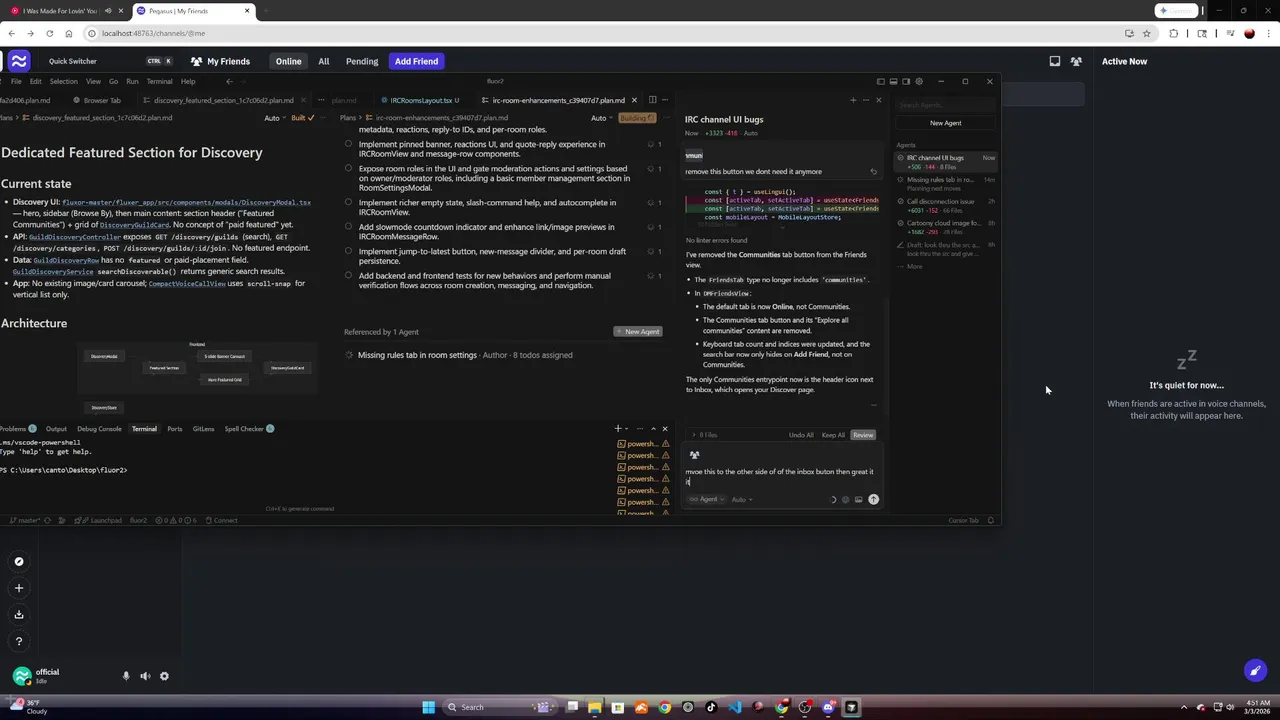Click the browser address bar
This screenshot has height=720, width=1280.
click(605, 33)
